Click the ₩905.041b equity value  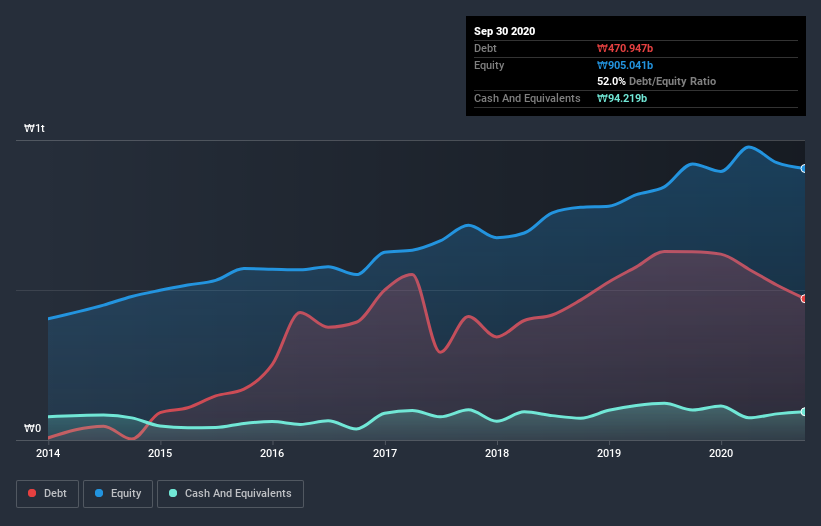[x=625, y=65]
